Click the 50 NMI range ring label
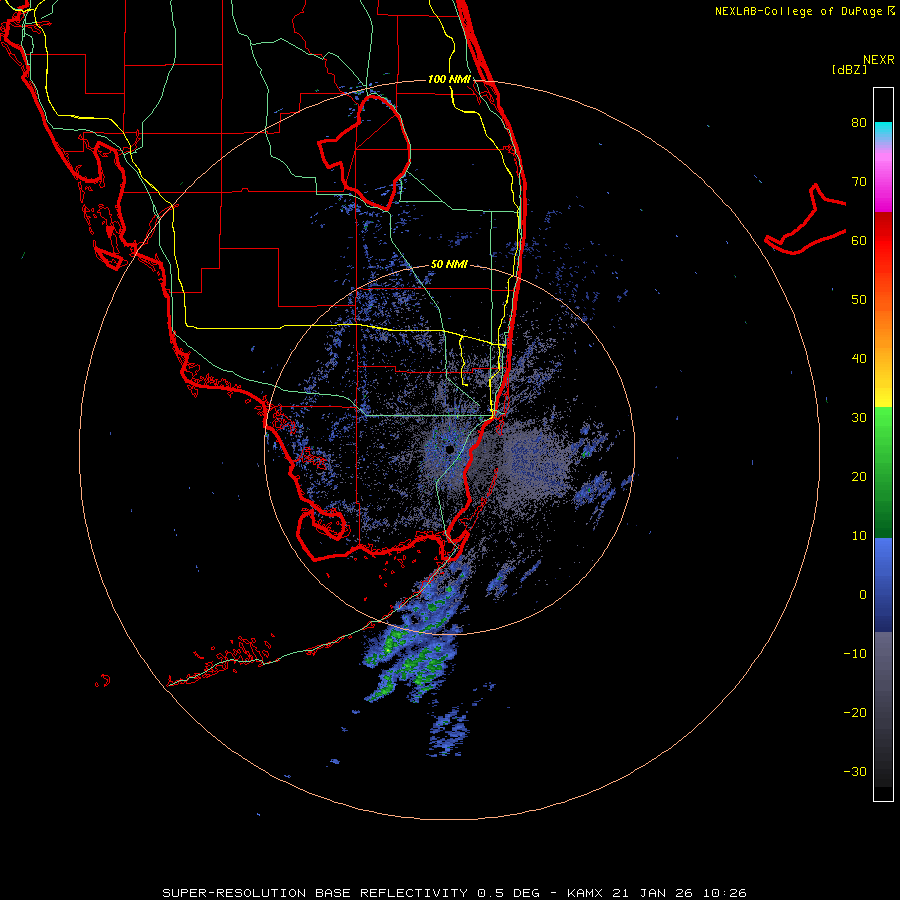This screenshot has width=900, height=900. (449, 265)
